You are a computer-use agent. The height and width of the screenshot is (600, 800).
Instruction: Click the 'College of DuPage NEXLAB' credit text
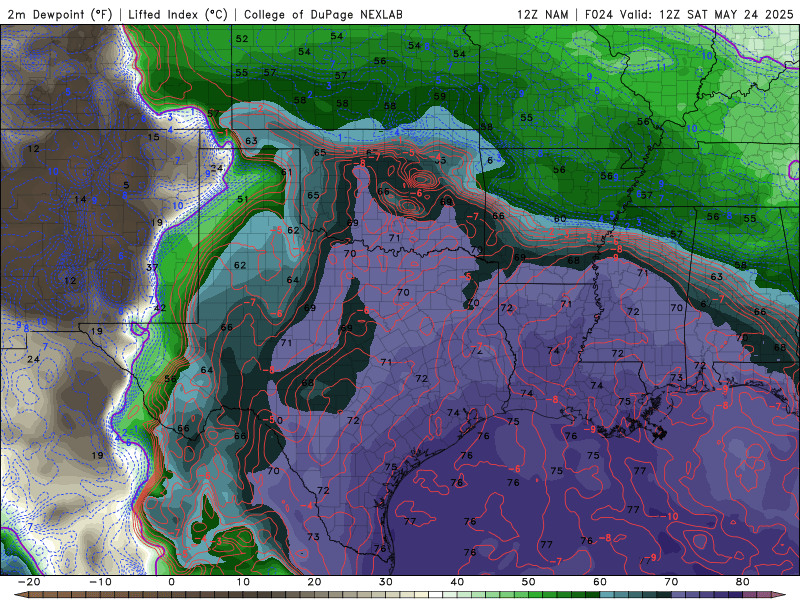point(323,14)
